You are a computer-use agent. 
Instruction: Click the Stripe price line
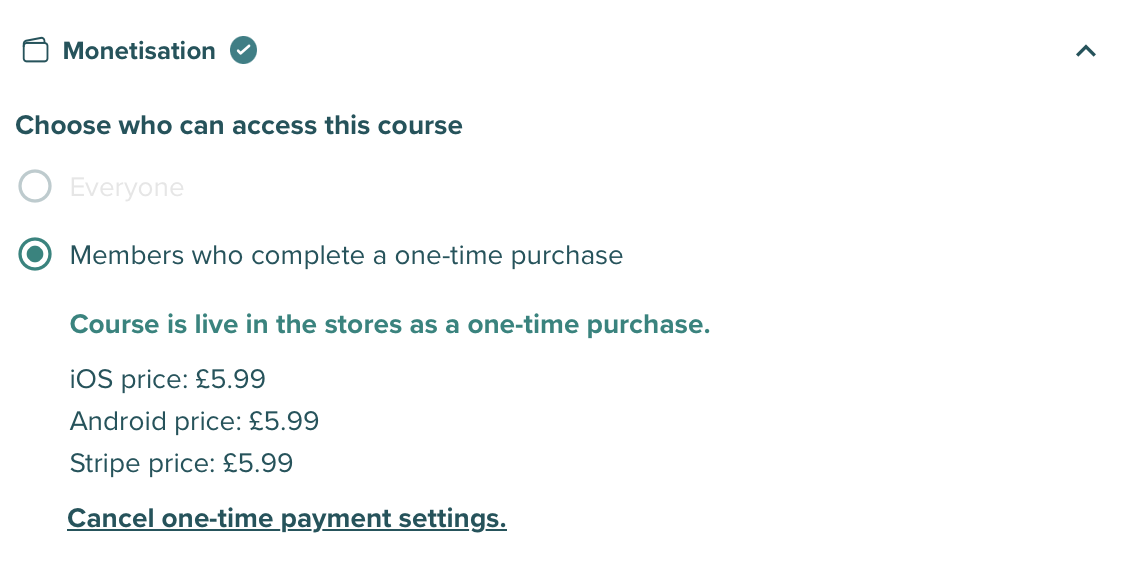[181, 463]
